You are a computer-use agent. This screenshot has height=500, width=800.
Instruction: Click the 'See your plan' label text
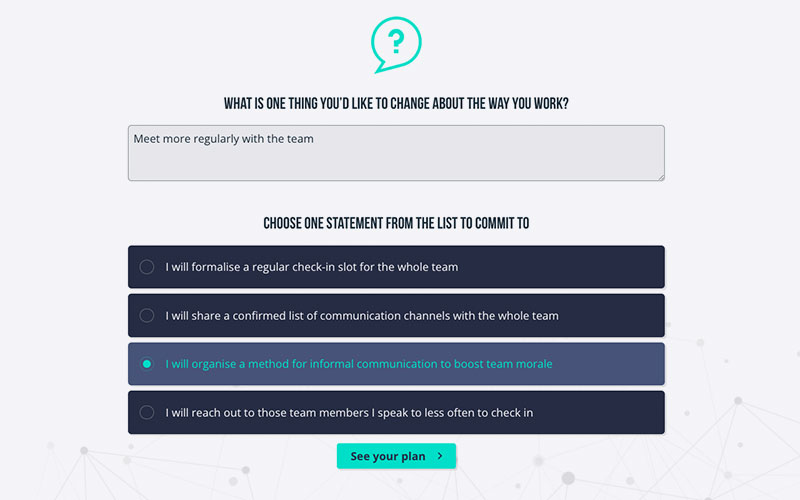click(388, 456)
